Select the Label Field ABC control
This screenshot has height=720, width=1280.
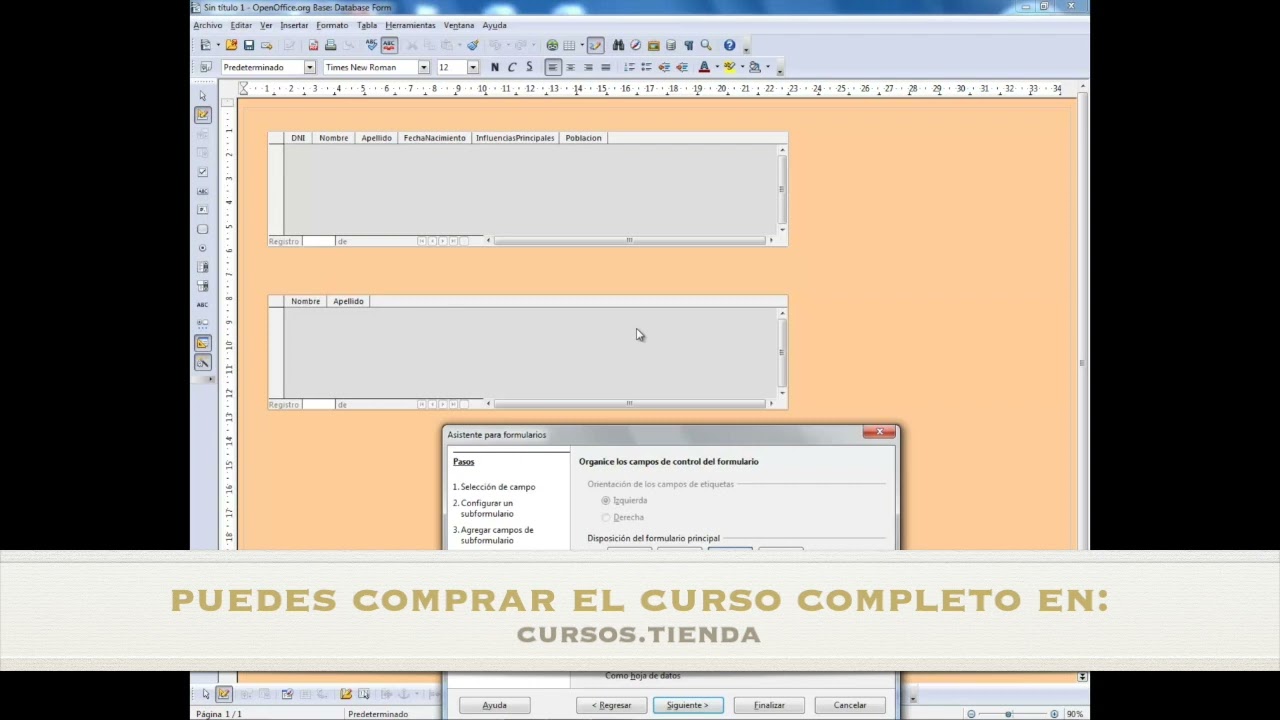(x=203, y=305)
